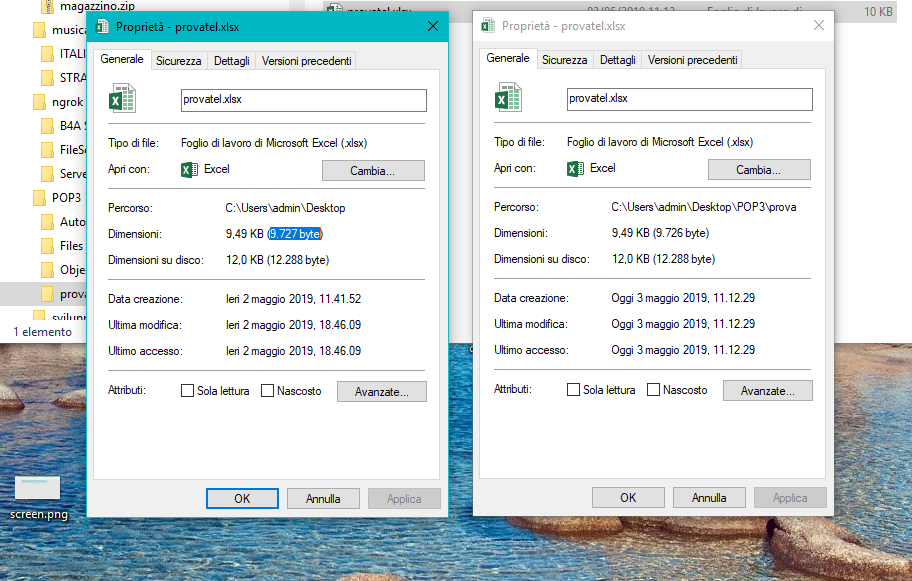Switch to Sicurezza tab in right dialog
The height and width of the screenshot is (581, 912).
(565, 59)
